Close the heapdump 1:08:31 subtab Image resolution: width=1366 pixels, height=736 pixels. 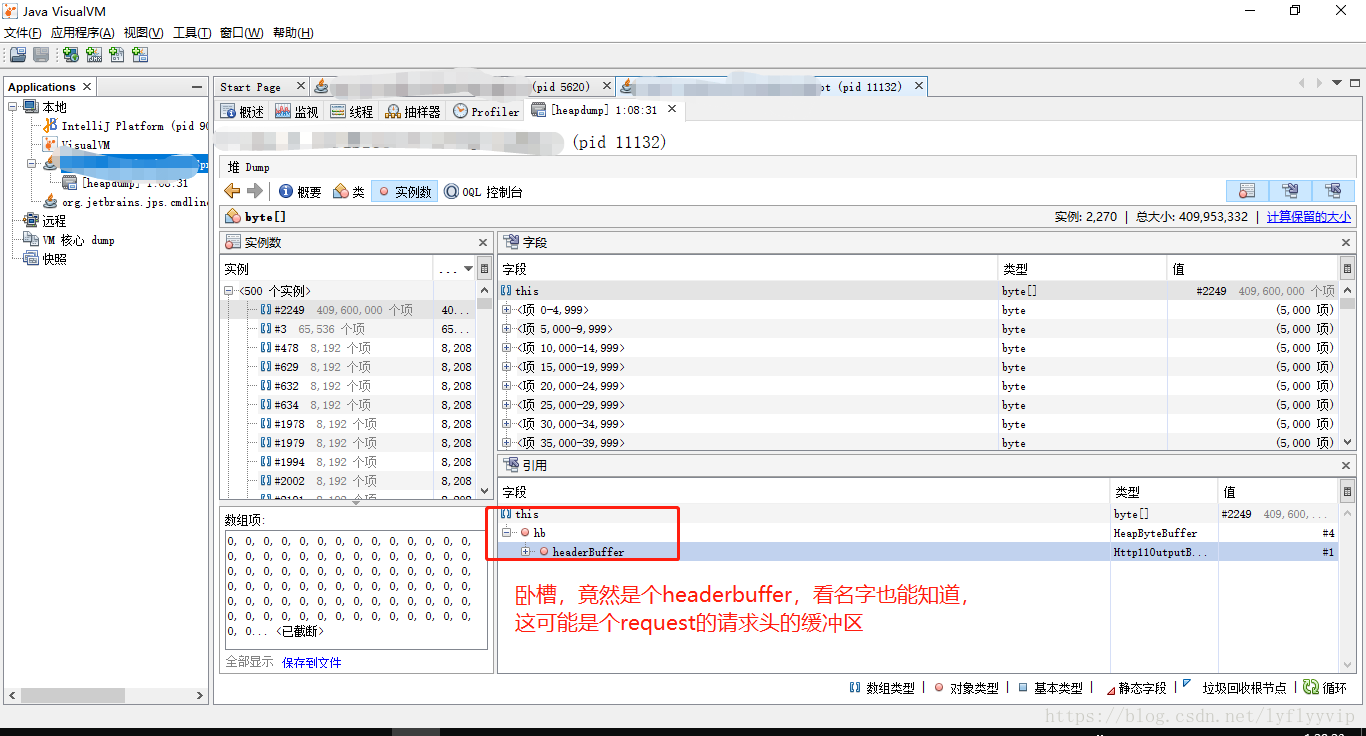tap(672, 109)
